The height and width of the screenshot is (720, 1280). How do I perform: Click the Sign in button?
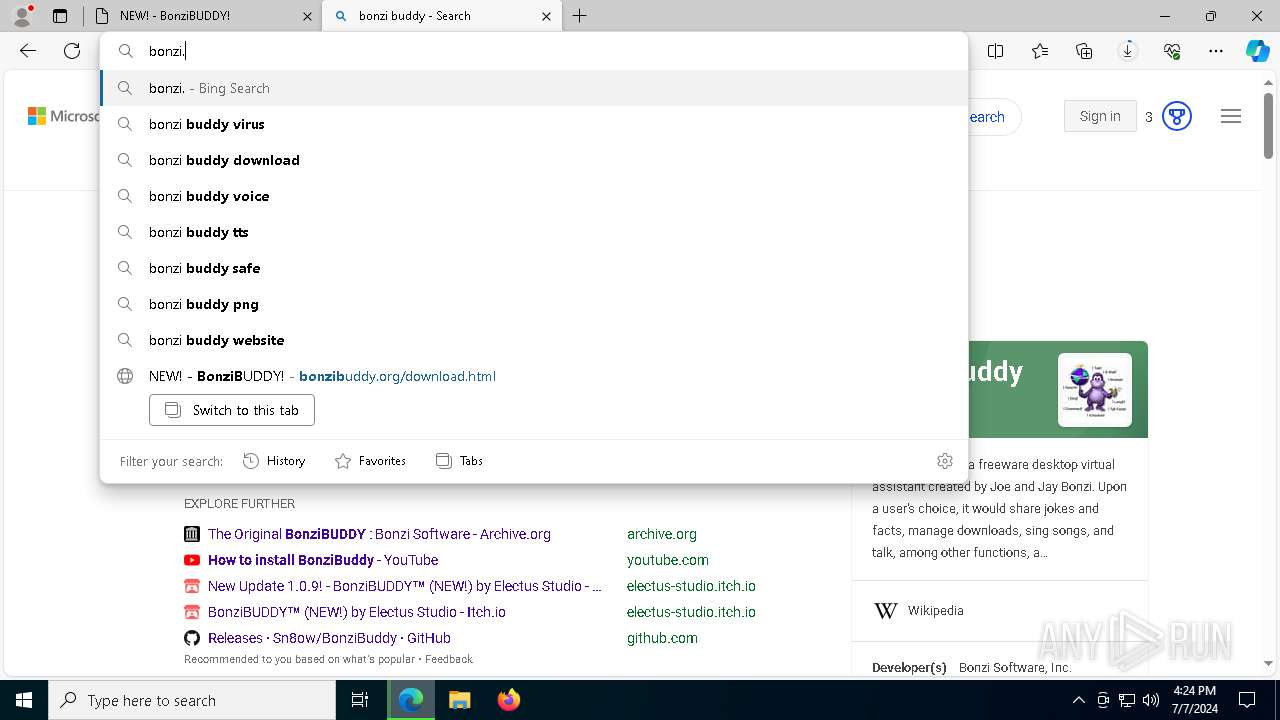click(x=1100, y=116)
